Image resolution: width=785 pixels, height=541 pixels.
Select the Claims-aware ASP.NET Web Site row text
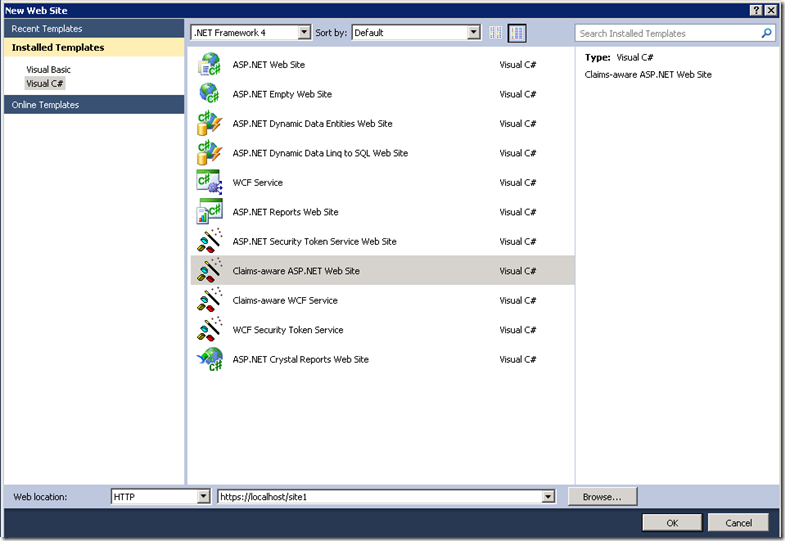click(x=296, y=271)
